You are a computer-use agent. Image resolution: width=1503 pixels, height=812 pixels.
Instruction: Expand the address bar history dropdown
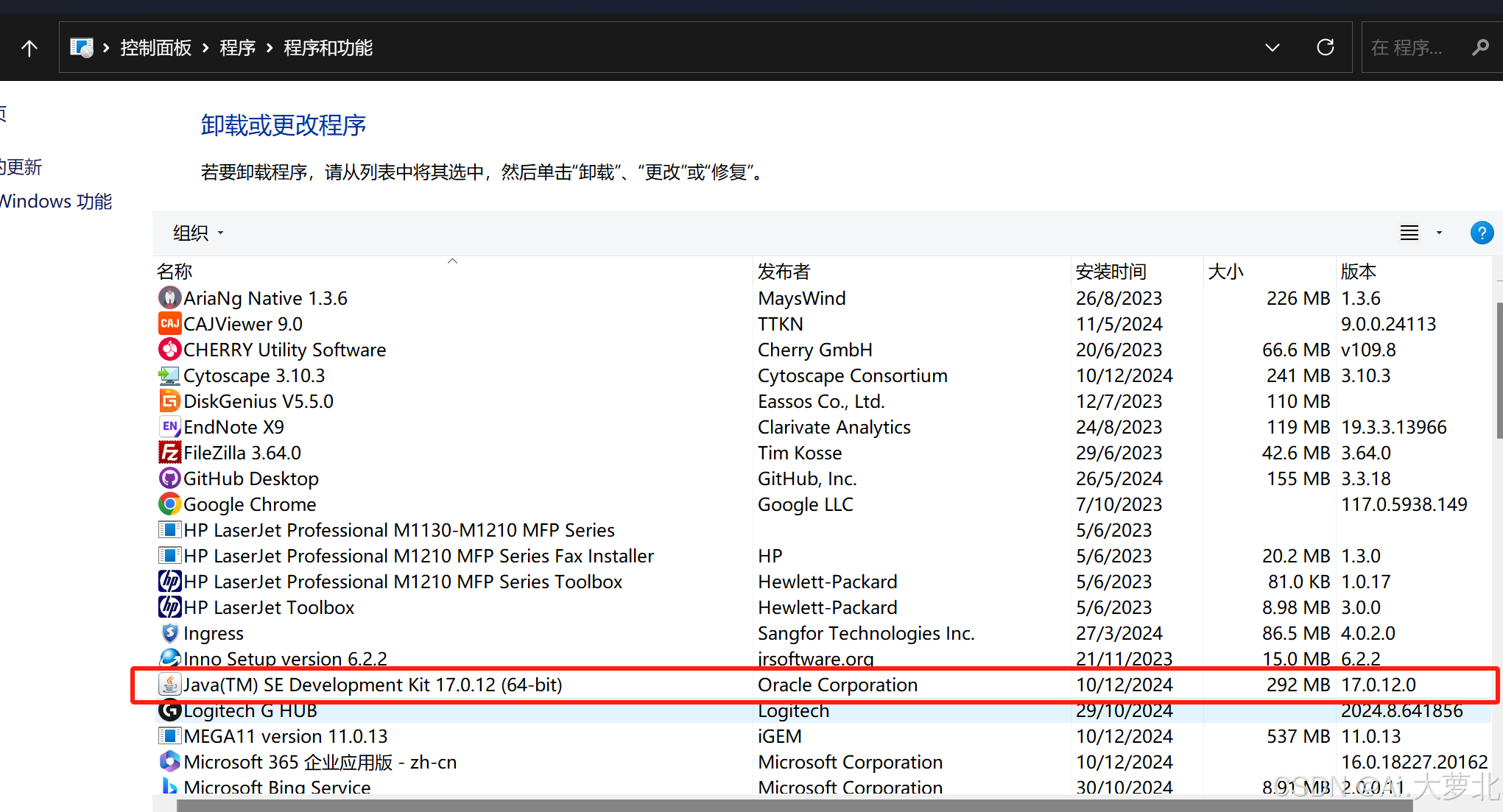pos(1272,49)
